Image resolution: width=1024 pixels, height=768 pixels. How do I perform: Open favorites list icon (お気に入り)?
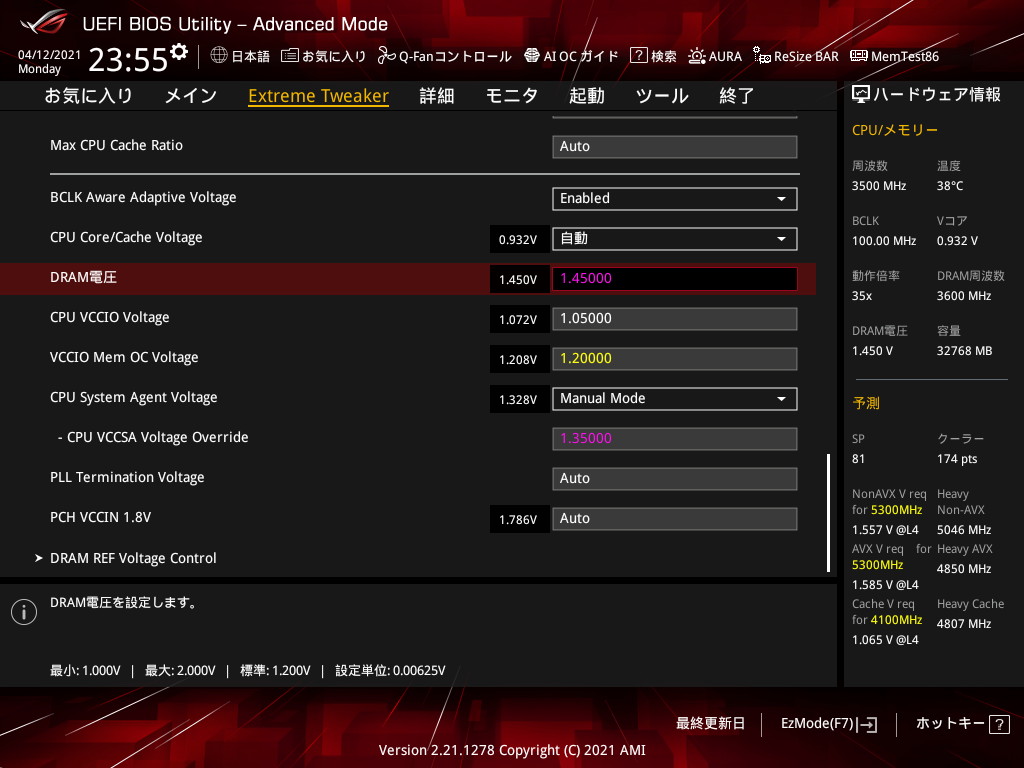pyautogui.click(x=289, y=56)
